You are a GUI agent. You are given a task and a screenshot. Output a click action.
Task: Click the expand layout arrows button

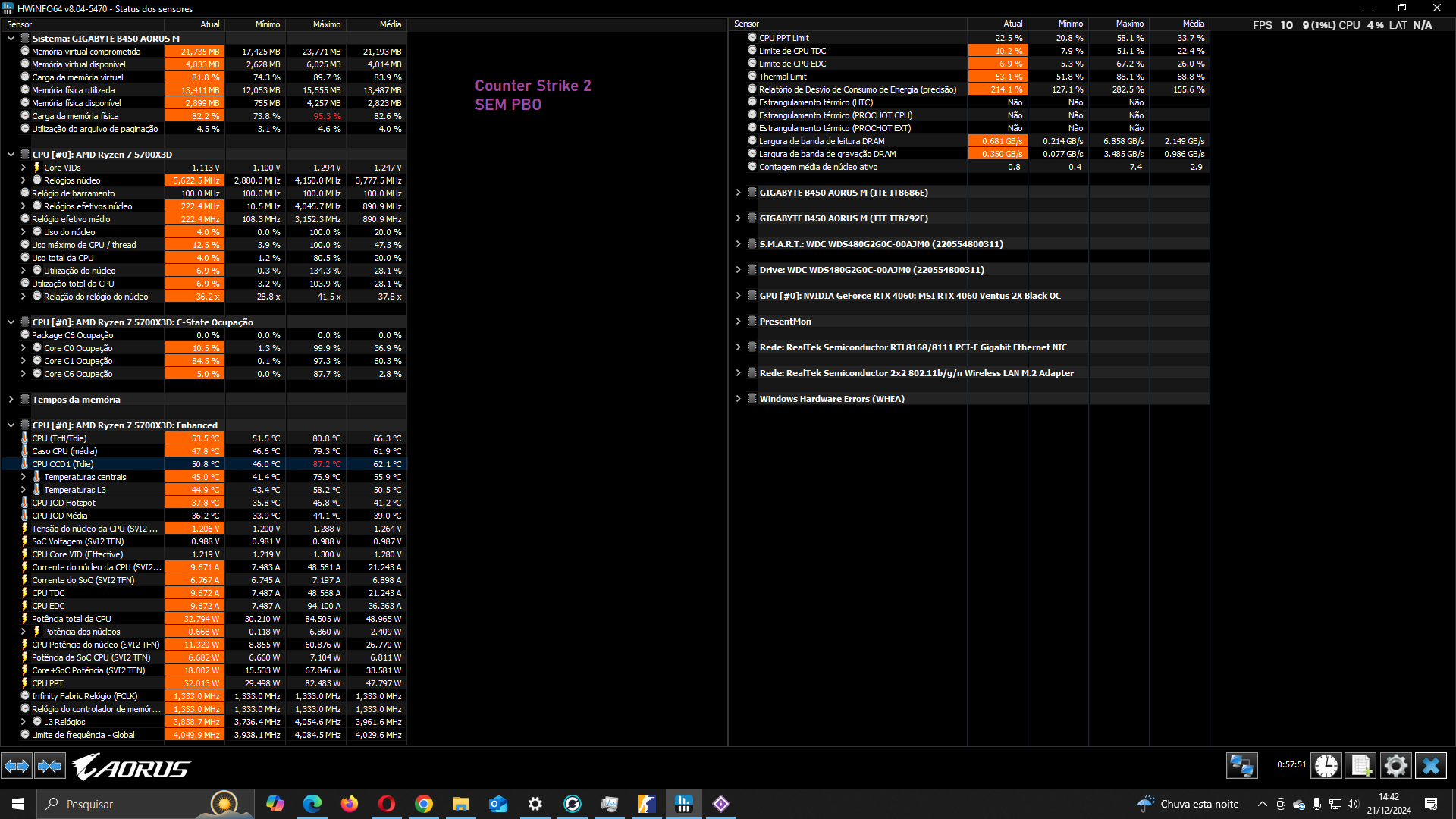17,766
